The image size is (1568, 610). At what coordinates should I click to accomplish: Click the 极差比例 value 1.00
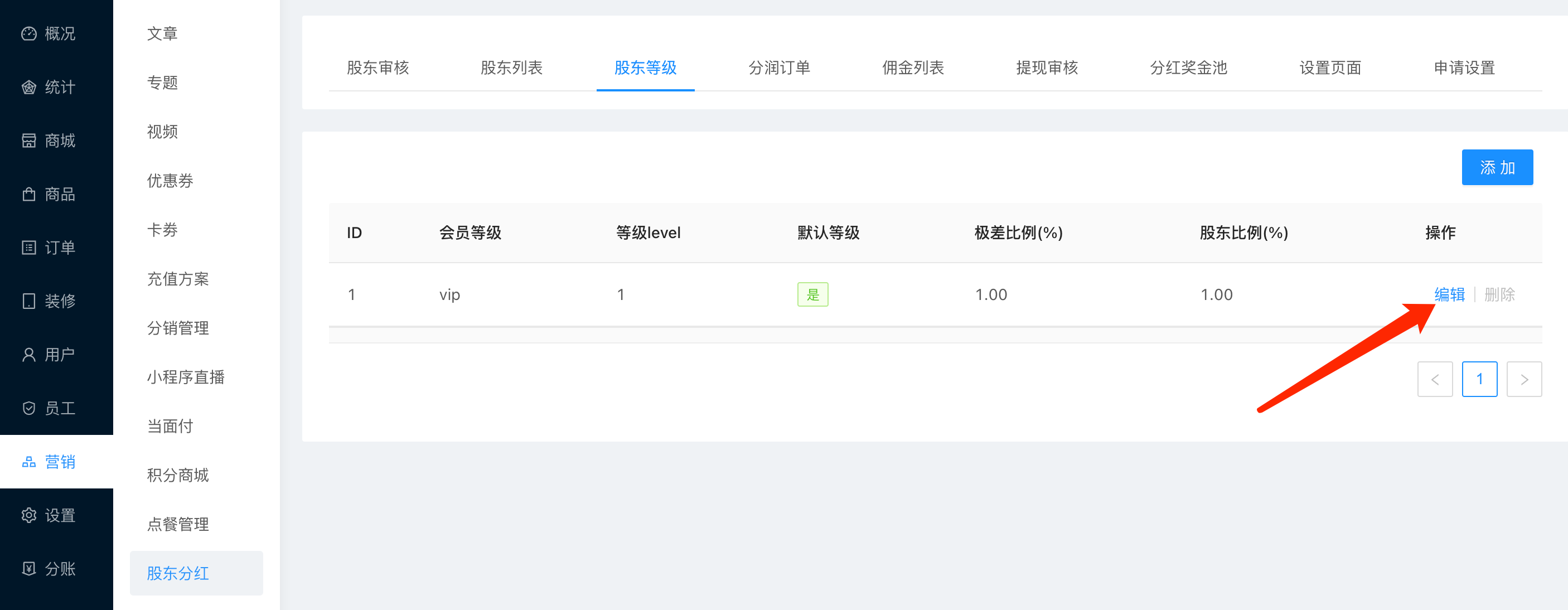[x=991, y=294]
